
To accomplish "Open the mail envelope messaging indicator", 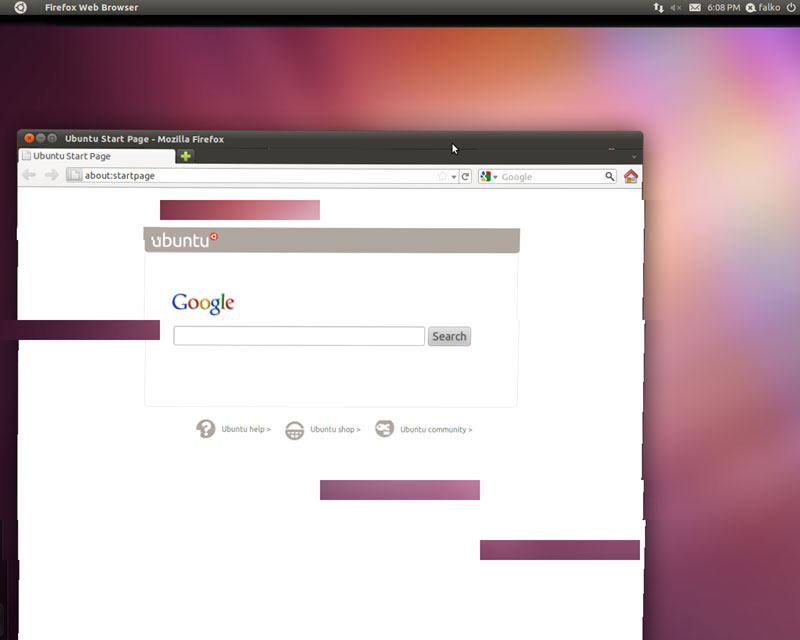I will click(695, 8).
